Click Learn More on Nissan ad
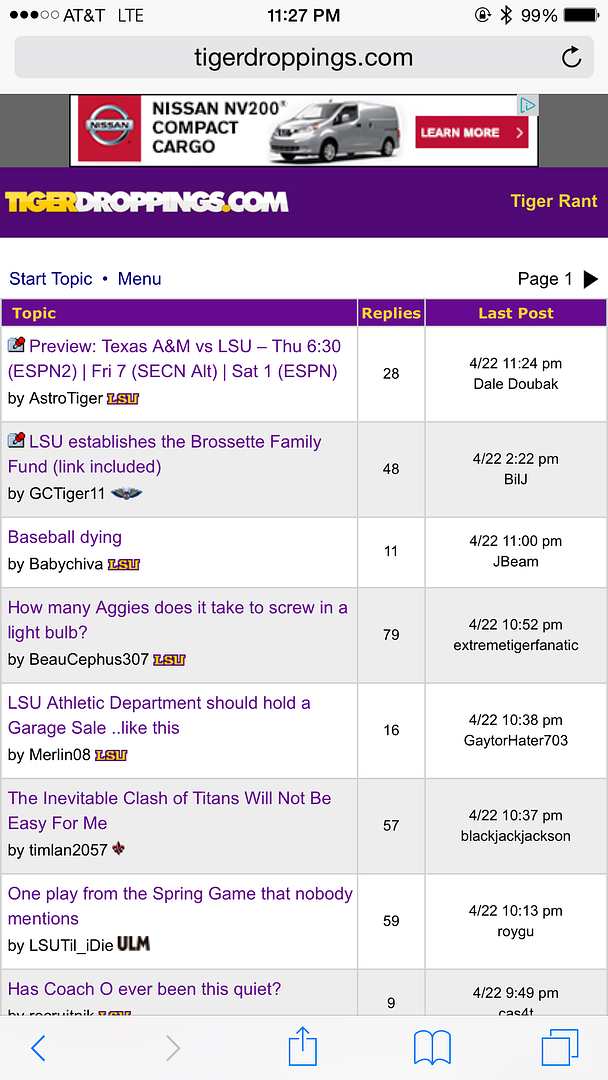Image resolution: width=608 pixels, height=1080 pixels. (x=471, y=132)
